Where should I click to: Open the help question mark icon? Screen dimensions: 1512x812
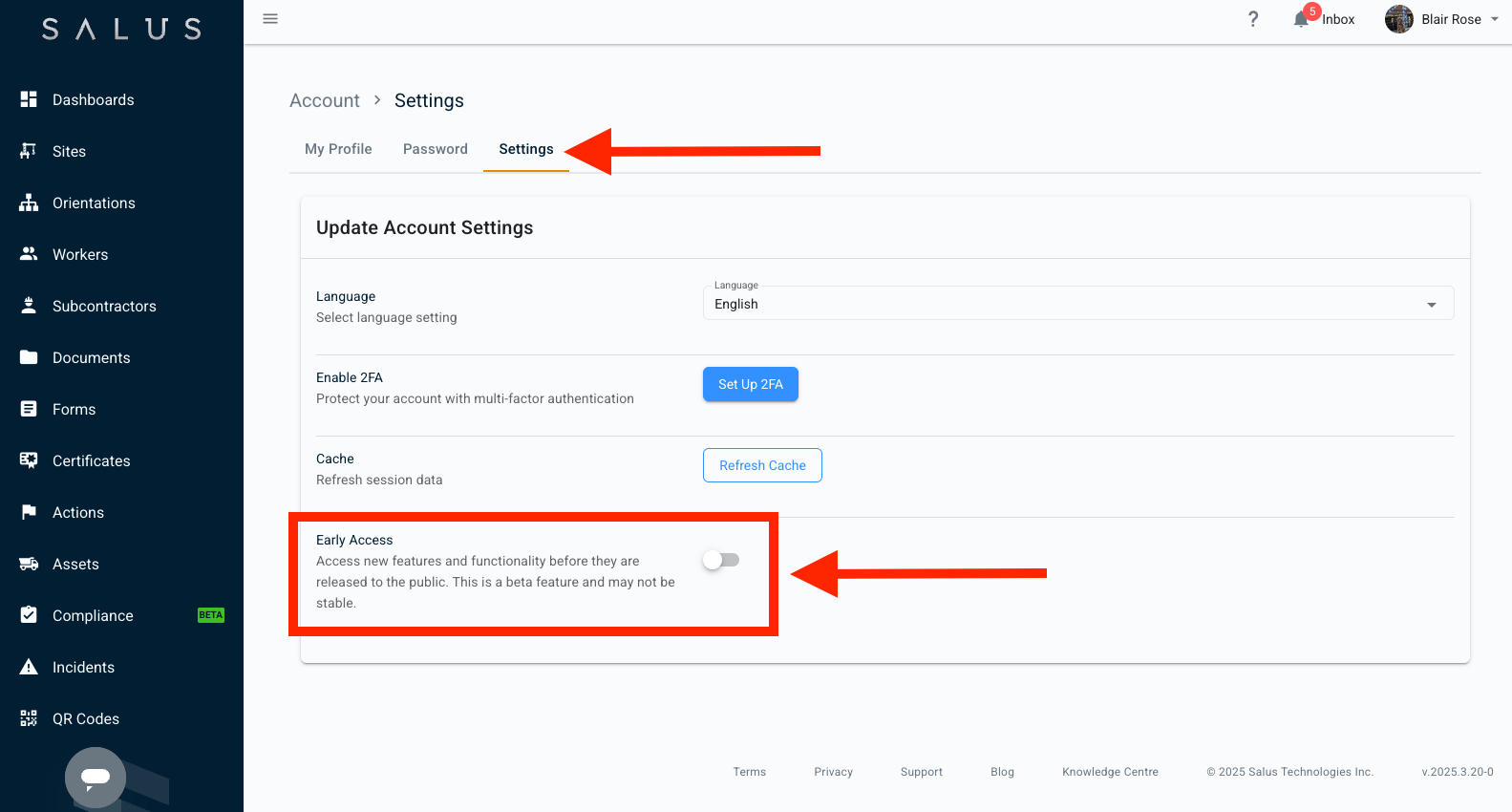[1253, 19]
